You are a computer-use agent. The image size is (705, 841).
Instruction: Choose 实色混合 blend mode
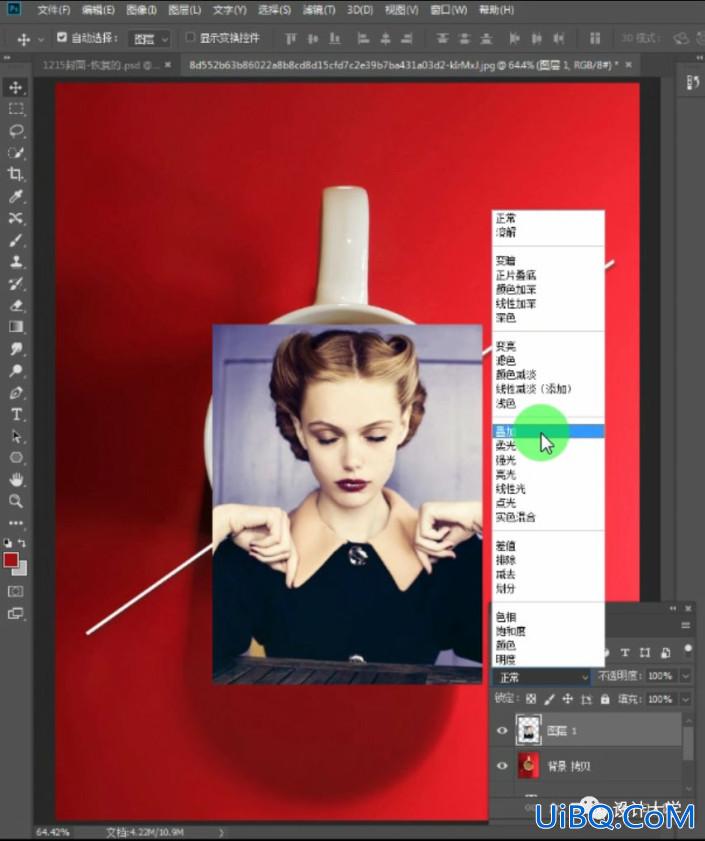coord(548,517)
